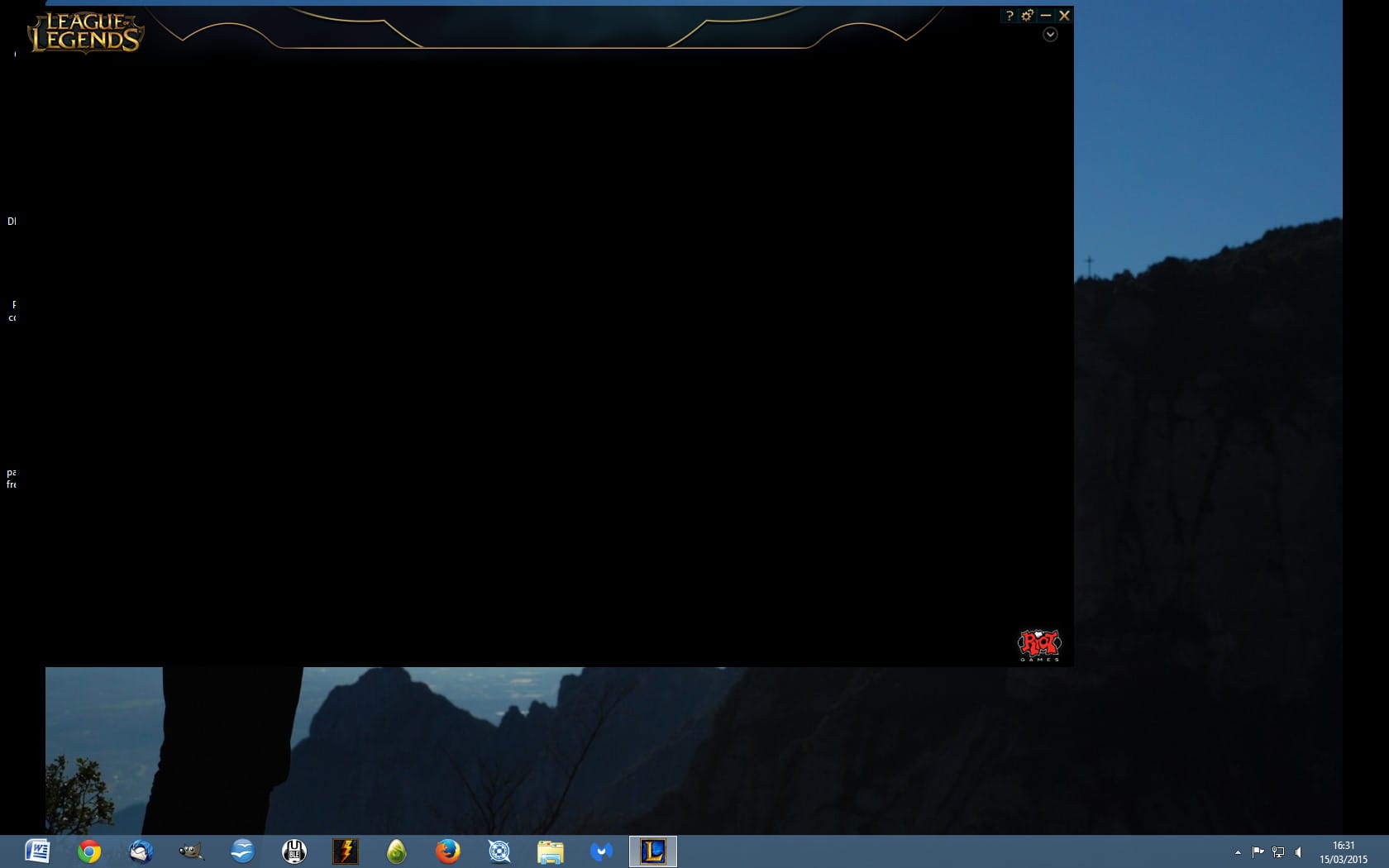The width and height of the screenshot is (1389, 868).
Task: Open the volume speaker tray icon
Action: click(x=1298, y=851)
